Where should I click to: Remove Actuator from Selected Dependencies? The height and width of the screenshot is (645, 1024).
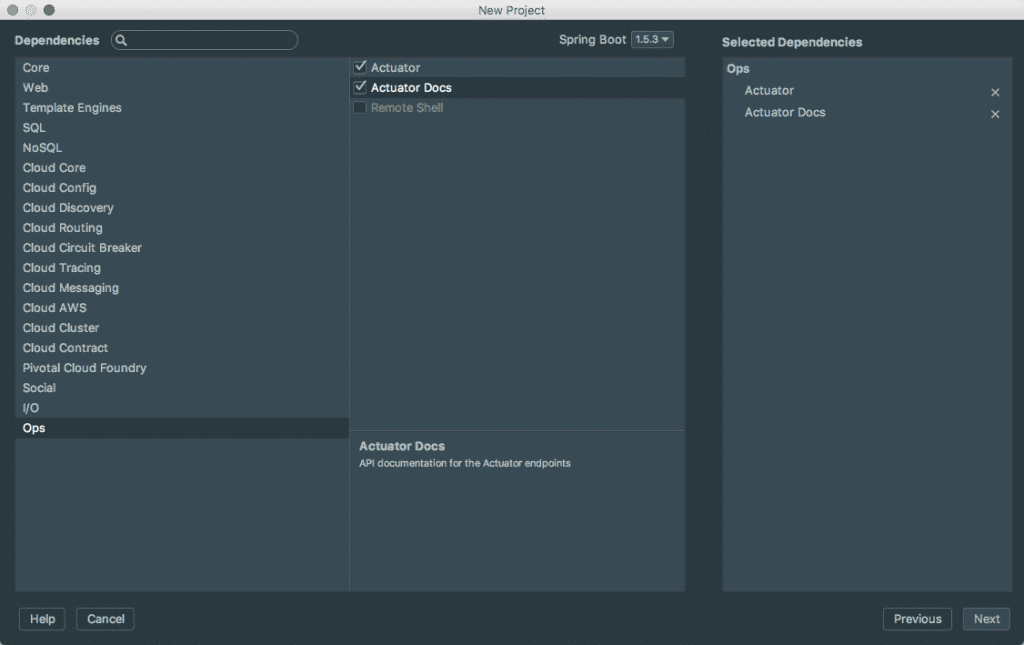point(995,92)
